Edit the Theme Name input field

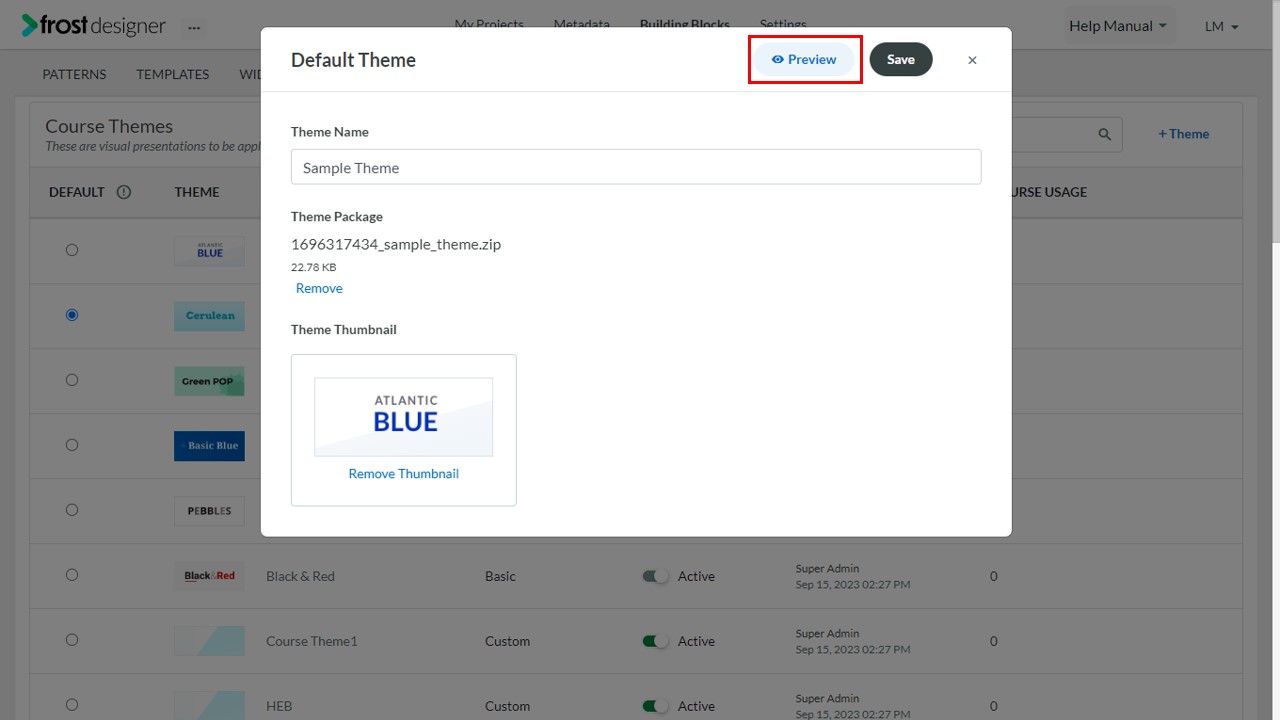click(636, 167)
